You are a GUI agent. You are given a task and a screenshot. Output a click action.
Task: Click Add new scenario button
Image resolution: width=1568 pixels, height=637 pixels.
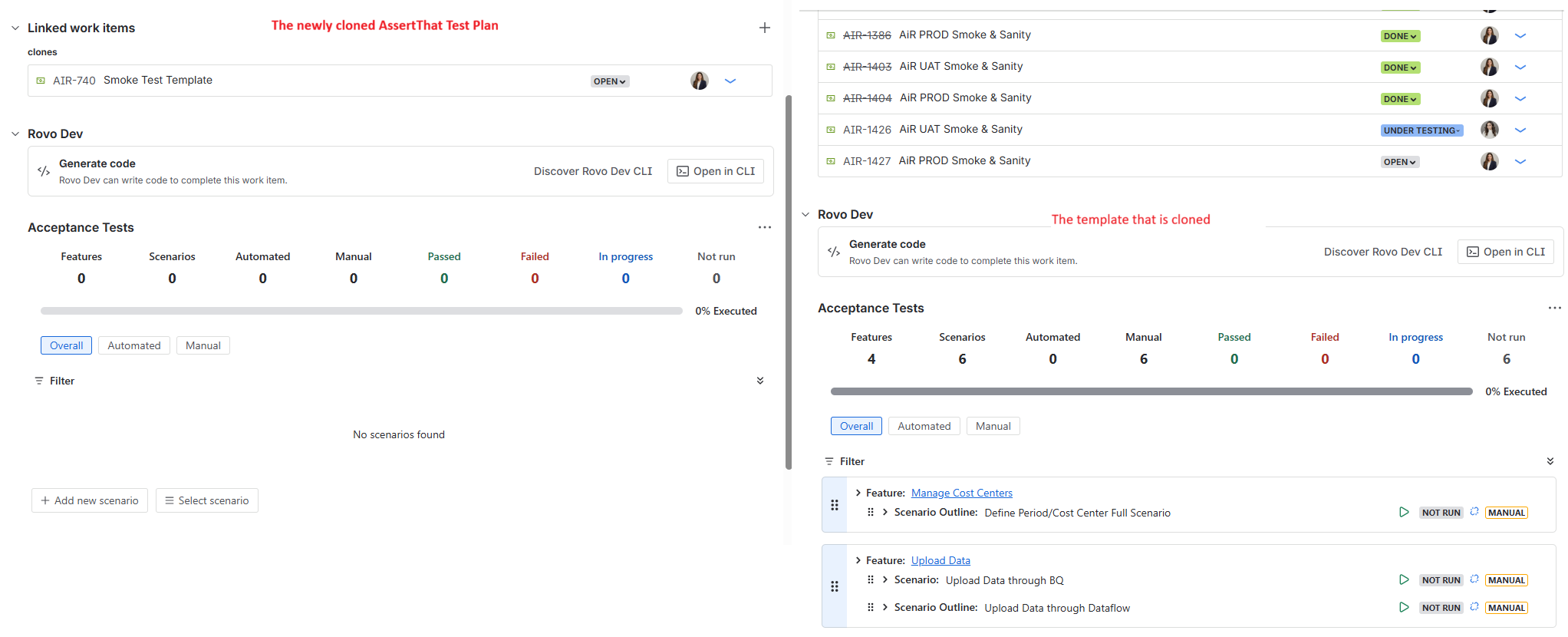pyautogui.click(x=90, y=500)
